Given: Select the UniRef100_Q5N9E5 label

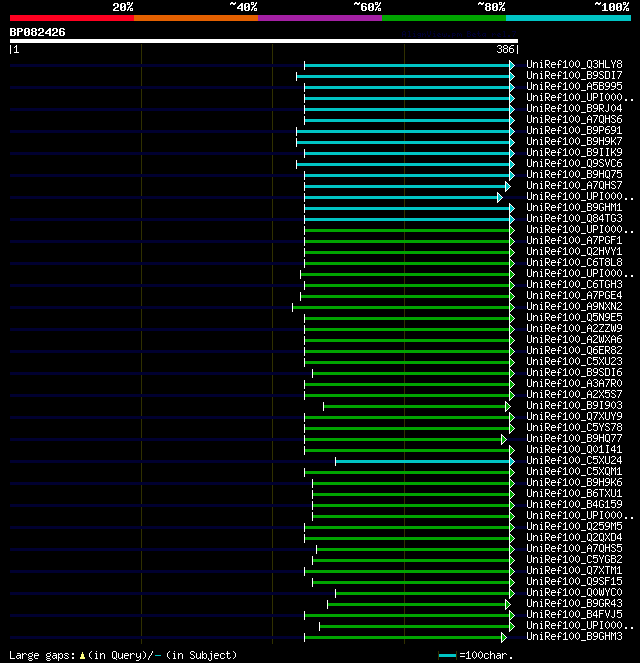Looking at the screenshot, I should [574, 318].
